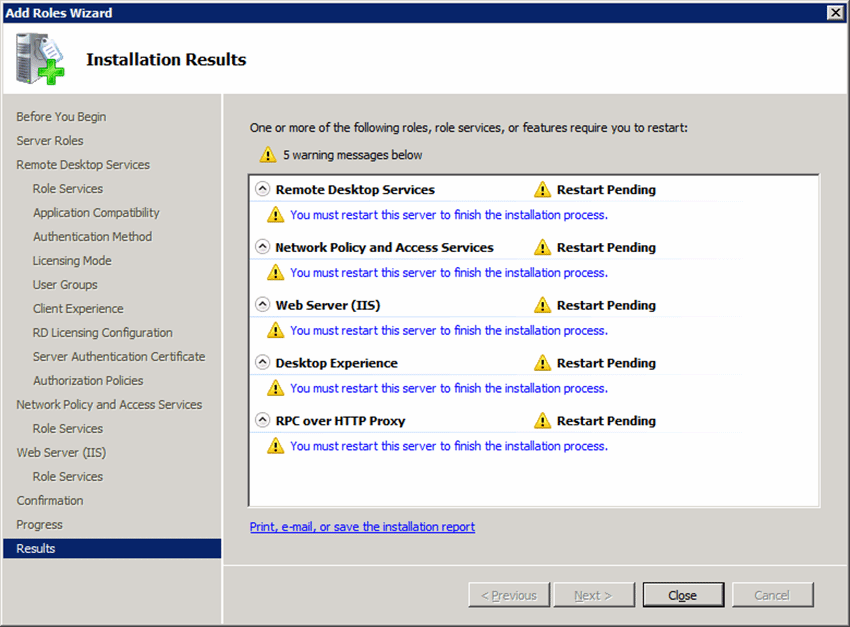
Task: Go to Confirmation step in wizard sidebar
Action: 50,501
